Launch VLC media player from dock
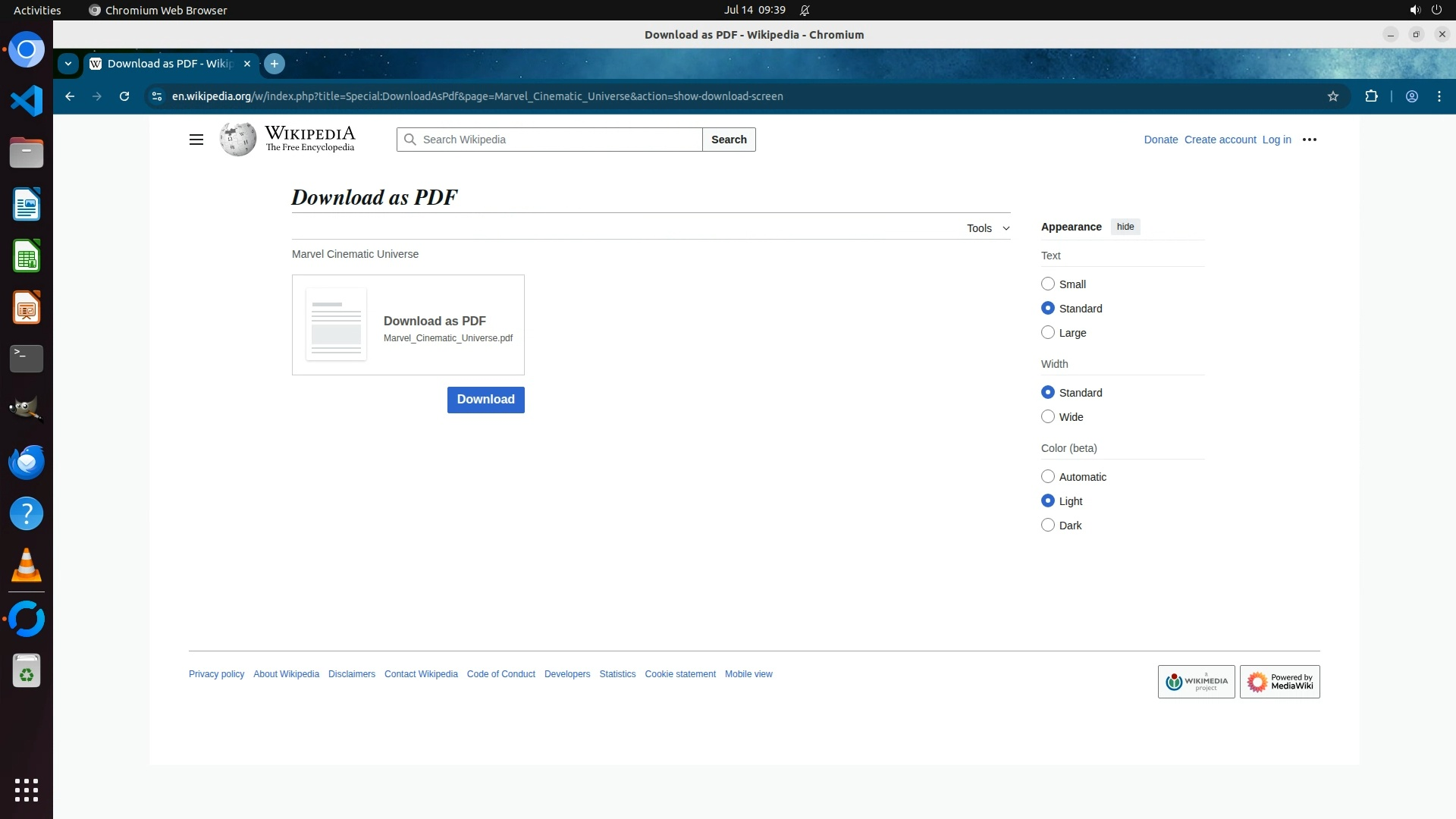Viewport: 1456px width, 819px height. pos(27,565)
